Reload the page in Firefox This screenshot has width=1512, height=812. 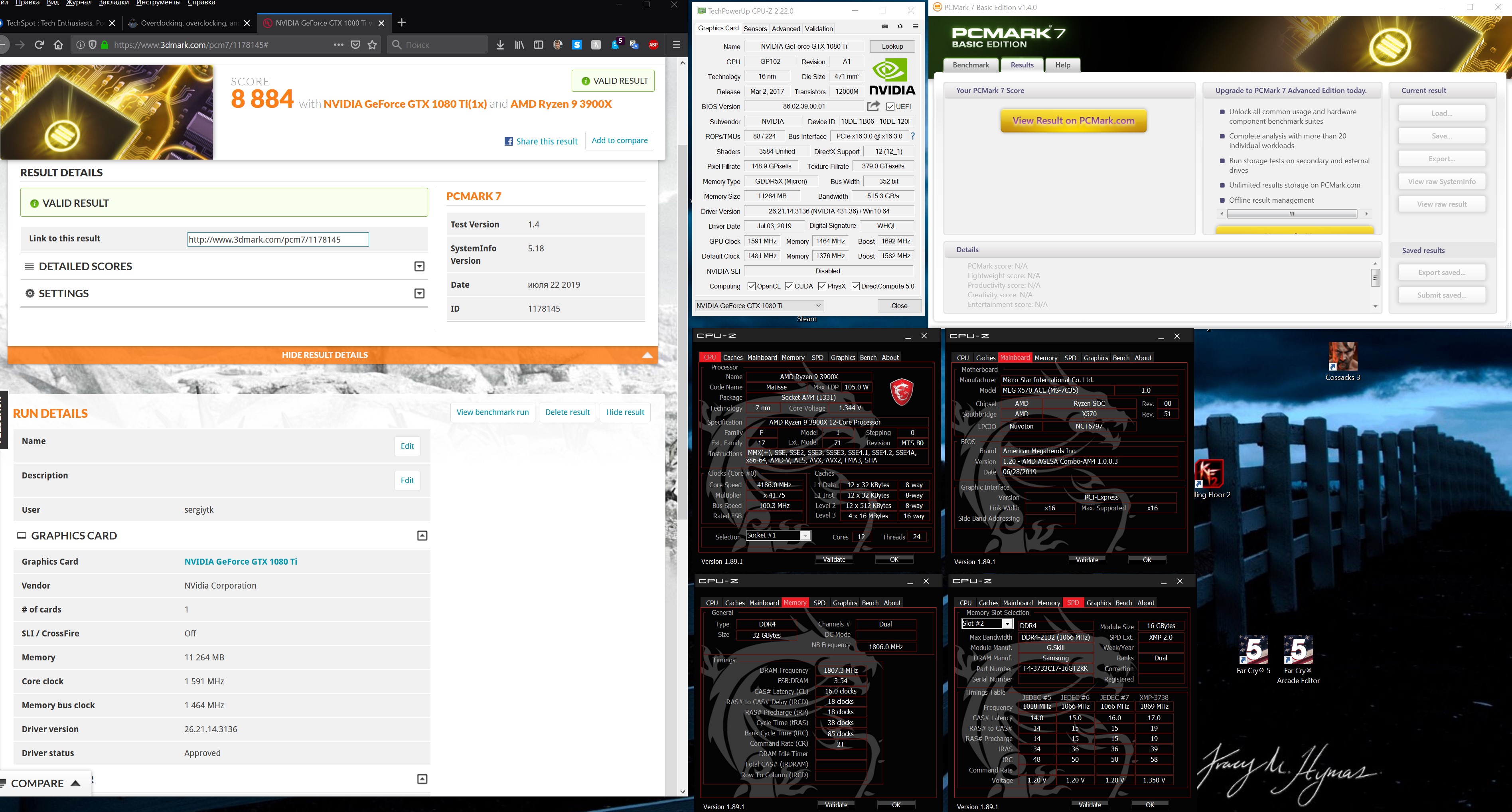39,45
